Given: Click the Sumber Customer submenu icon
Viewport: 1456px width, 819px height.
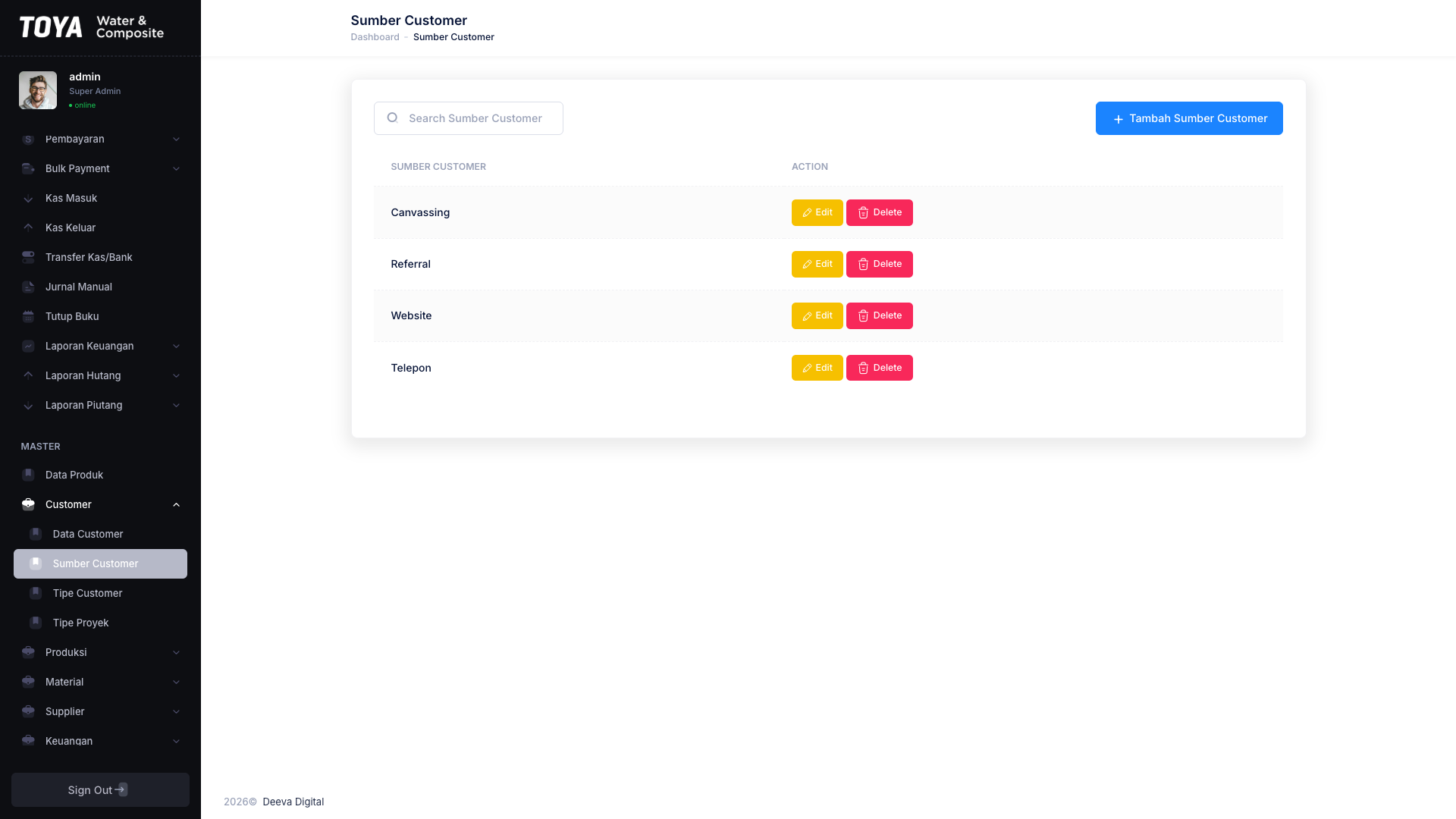Looking at the screenshot, I should [x=36, y=563].
